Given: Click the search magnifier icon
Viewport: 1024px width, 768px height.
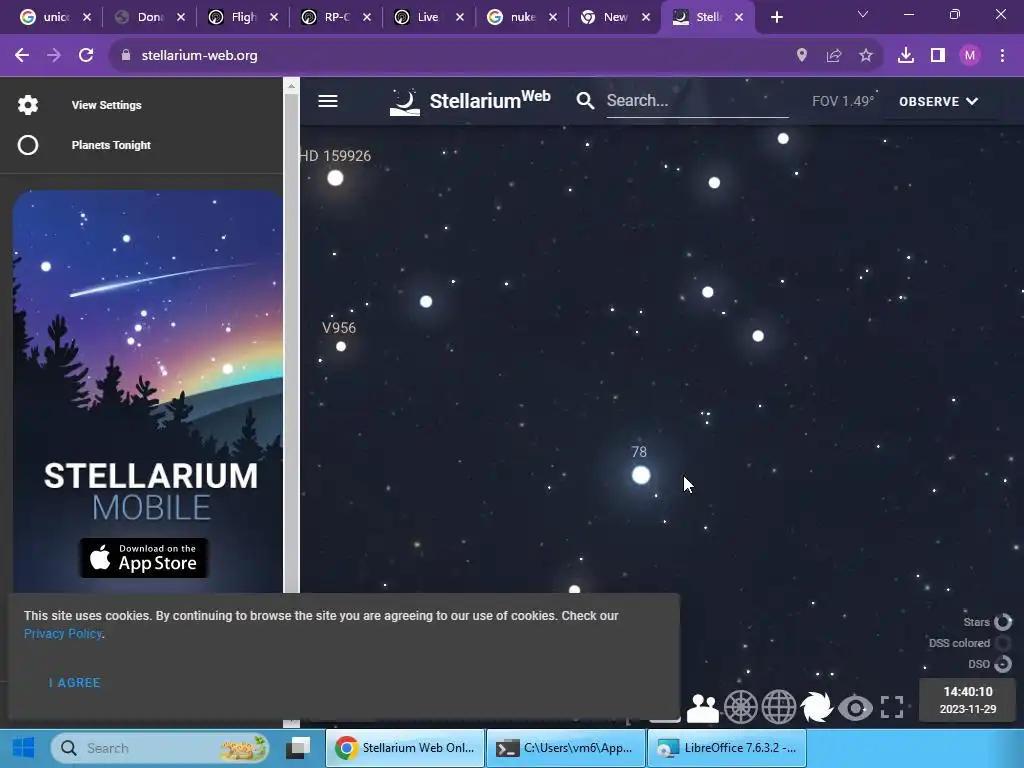Looking at the screenshot, I should [585, 101].
